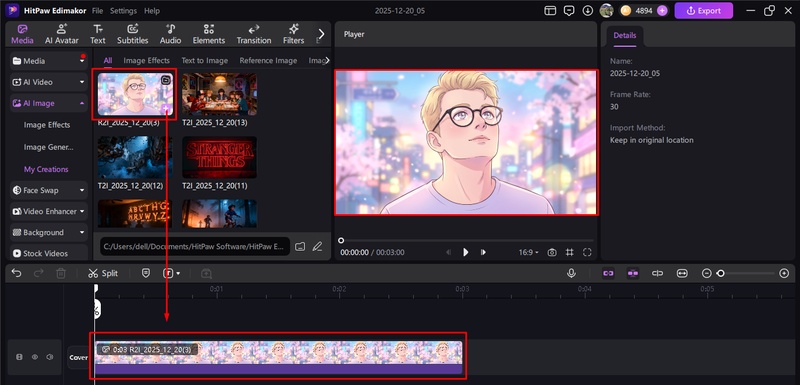Select My Creations in sidebar

point(46,169)
